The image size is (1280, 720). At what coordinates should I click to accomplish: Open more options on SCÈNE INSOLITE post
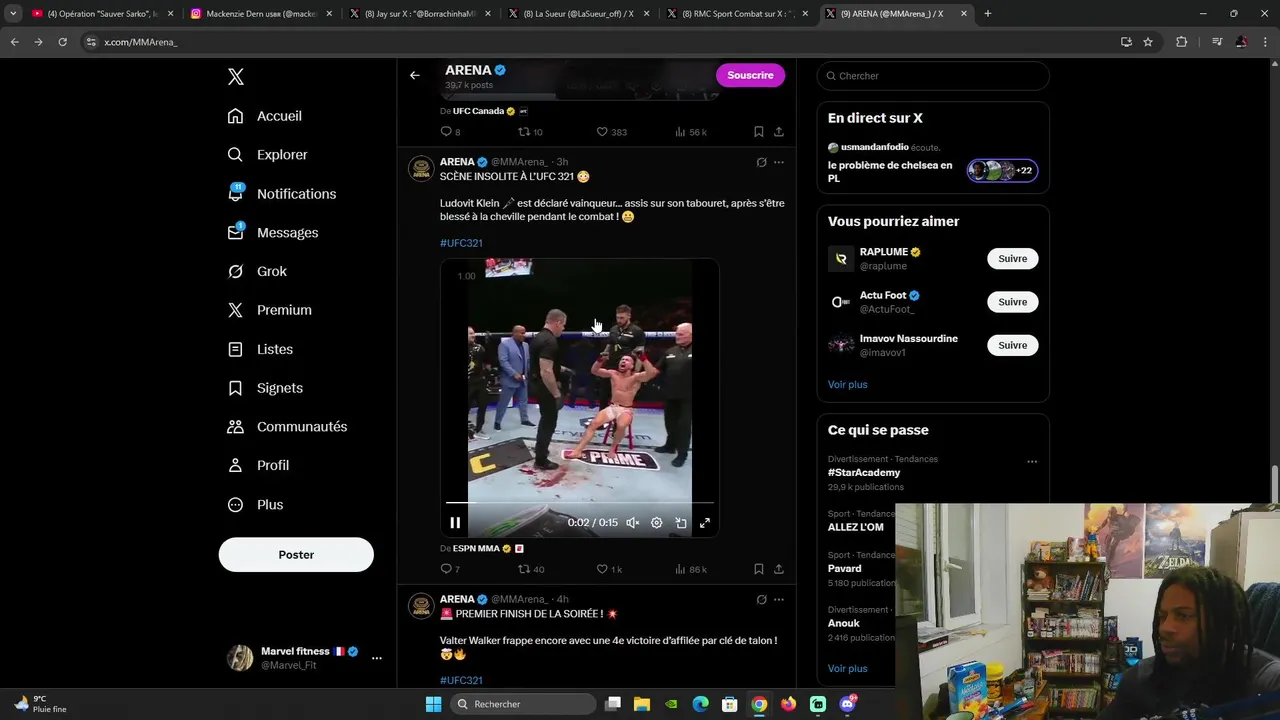pos(779,162)
